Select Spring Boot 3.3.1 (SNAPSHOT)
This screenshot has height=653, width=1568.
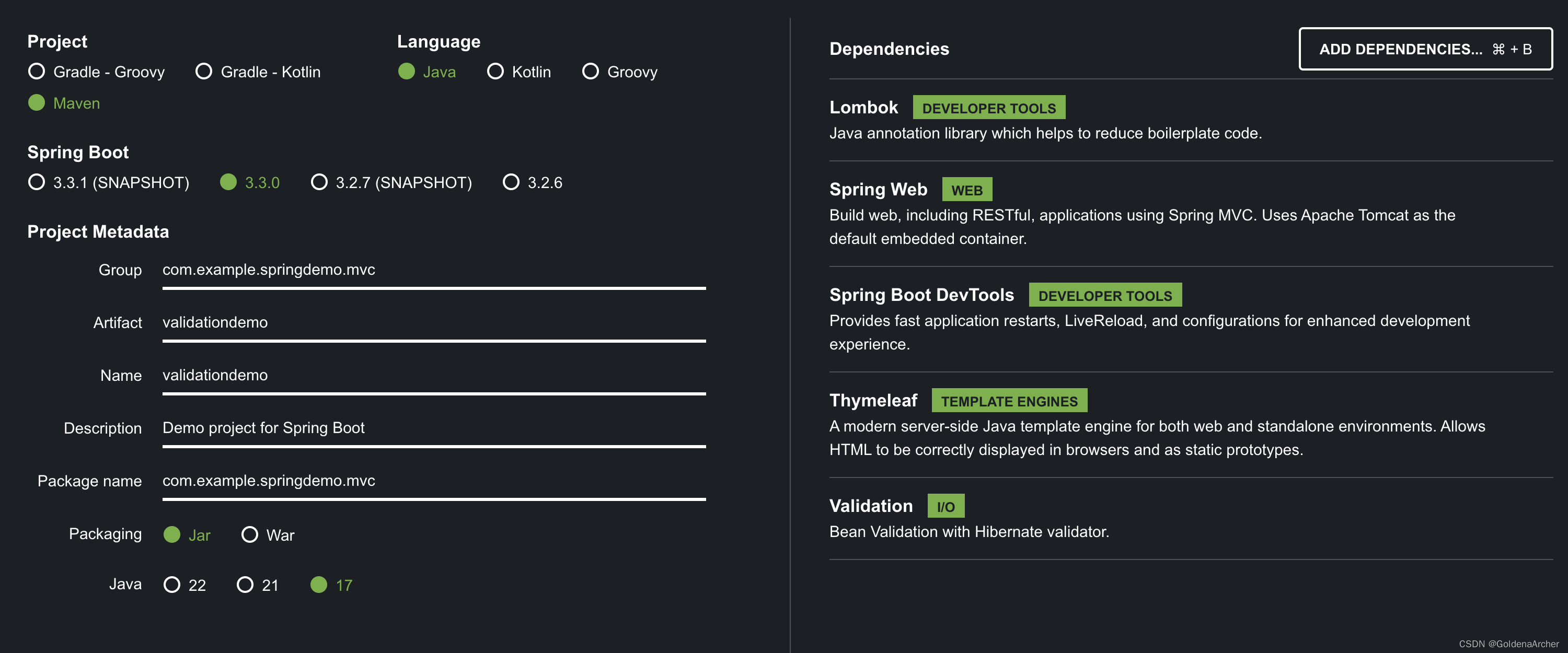click(x=108, y=182)
